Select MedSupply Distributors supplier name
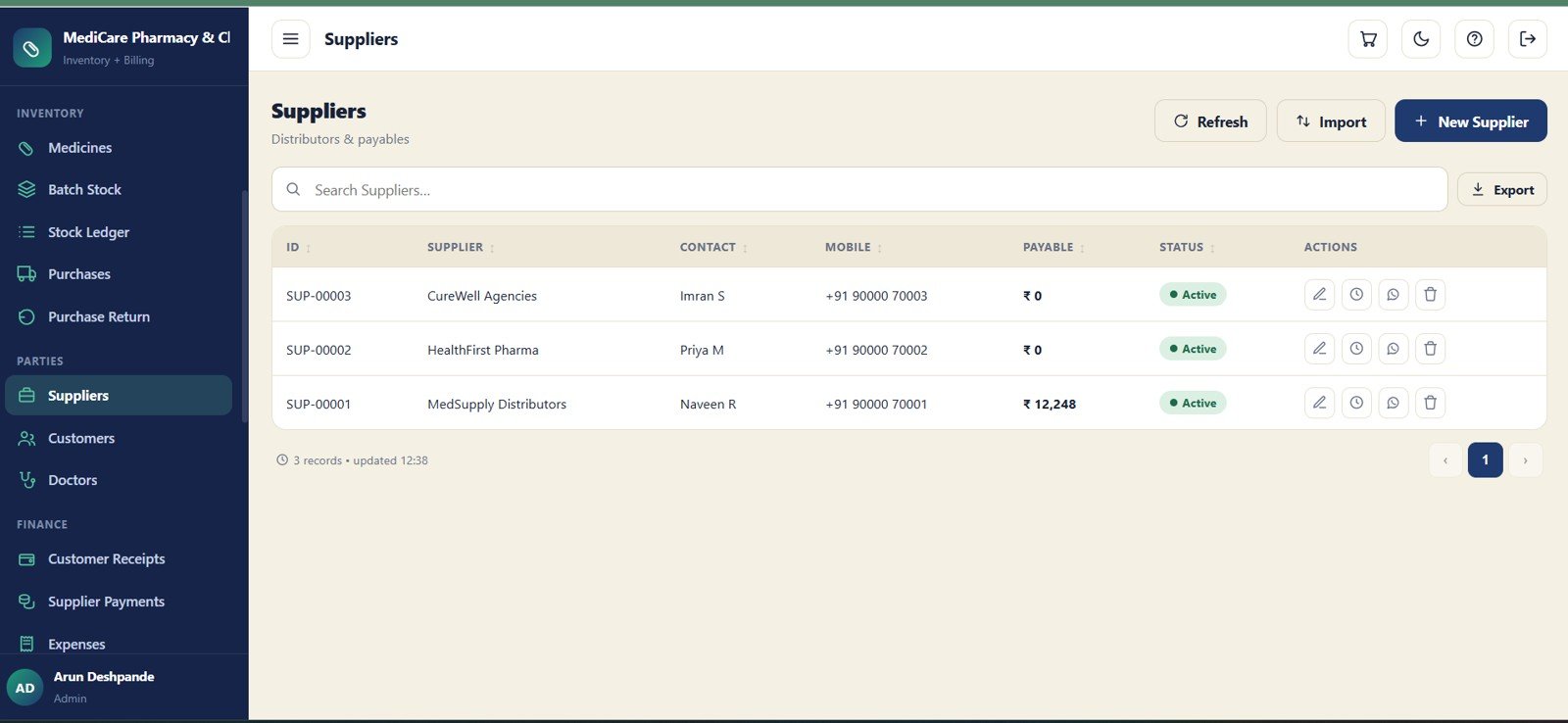Screen dimensions: 1568x723 coord(497,404)
